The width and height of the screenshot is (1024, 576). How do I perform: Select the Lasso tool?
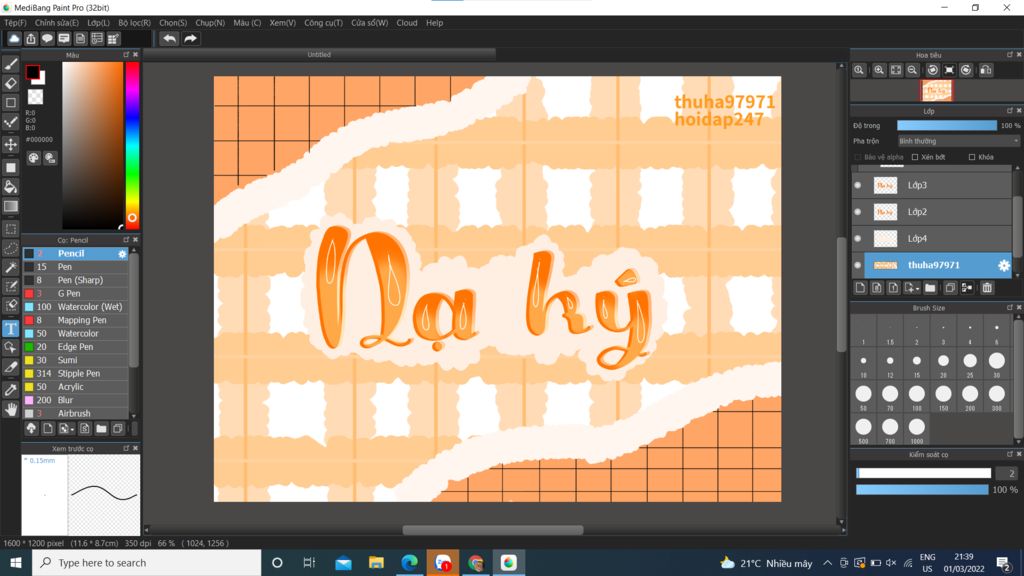tap(11, 248)
